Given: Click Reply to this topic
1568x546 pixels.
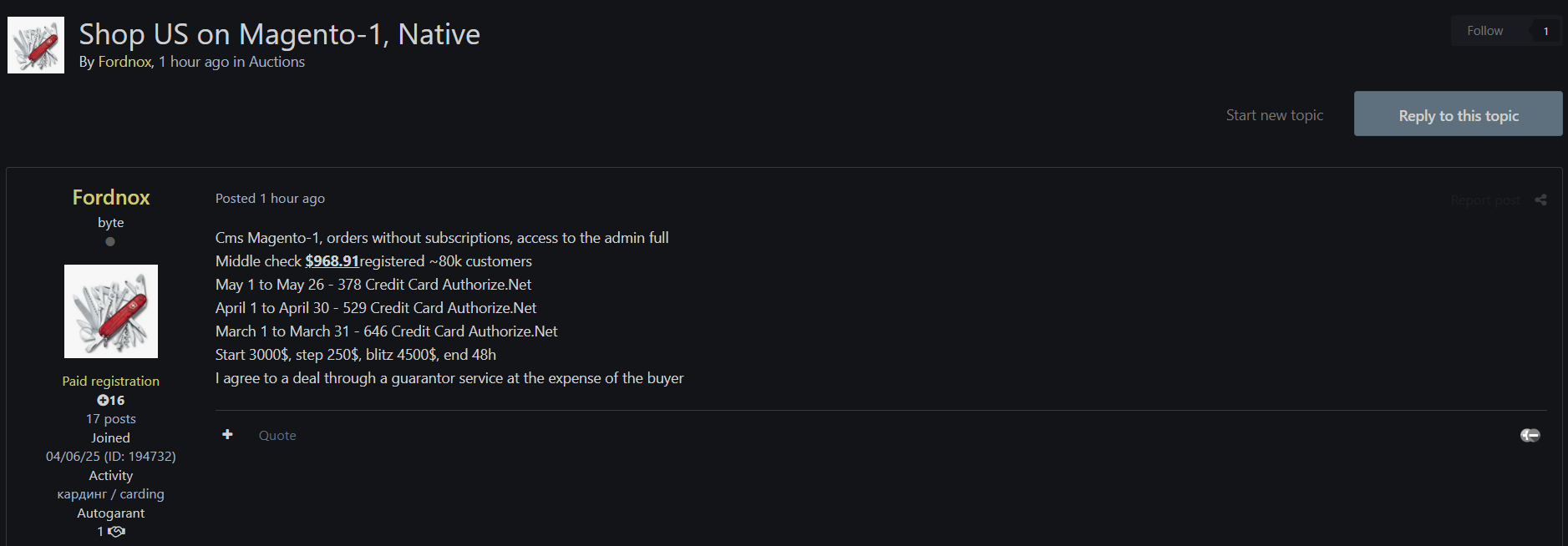Looking at the screenshot, I should click(1458, 114).
